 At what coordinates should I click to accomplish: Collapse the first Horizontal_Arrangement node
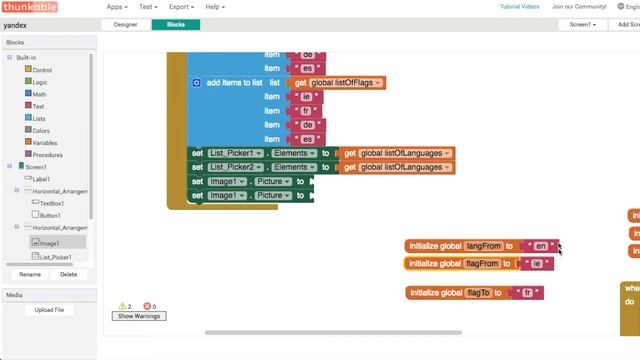click(x=17, y=190)
